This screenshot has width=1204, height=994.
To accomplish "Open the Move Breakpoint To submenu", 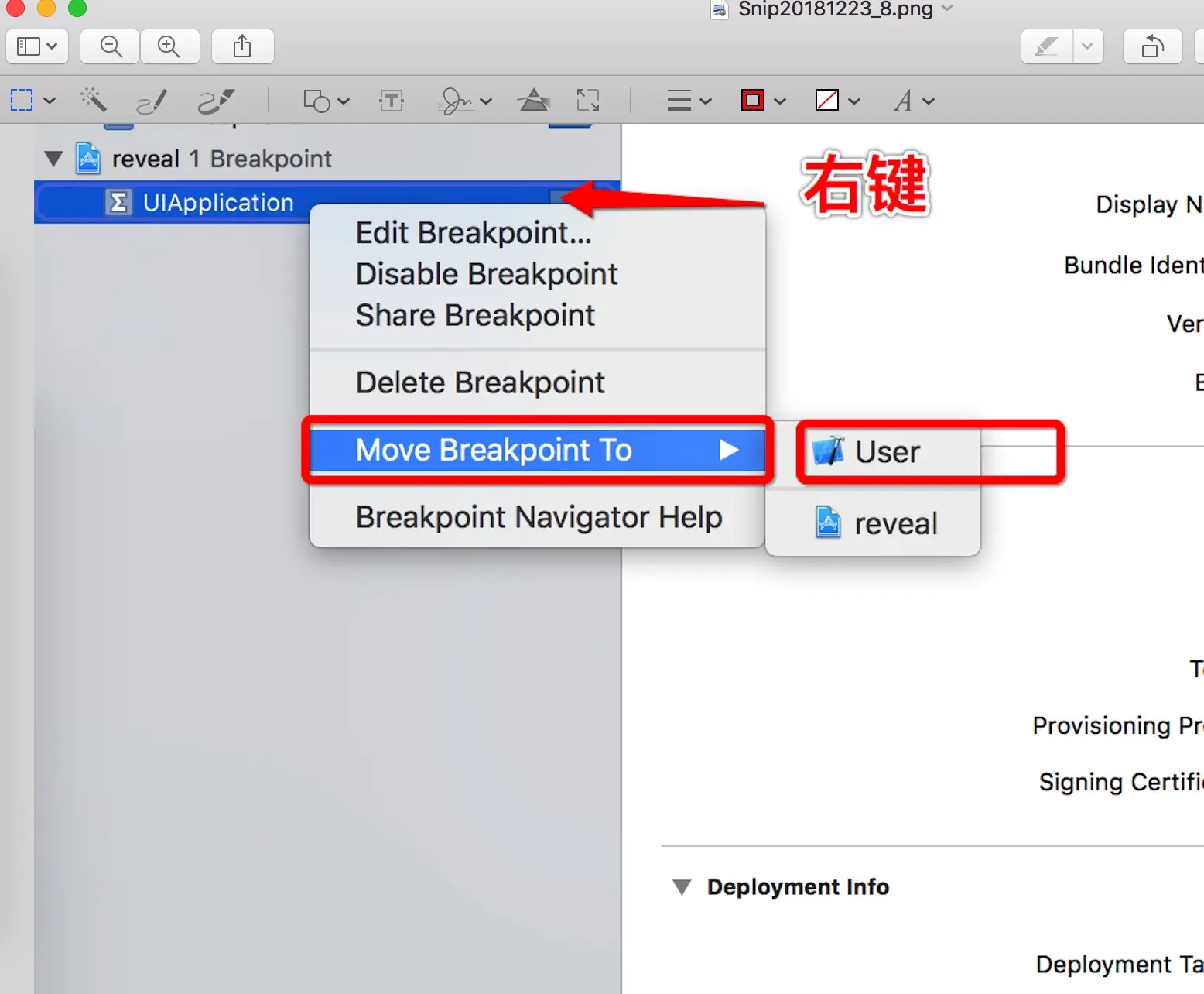I will pyautogui.click(x=537, y=450).
